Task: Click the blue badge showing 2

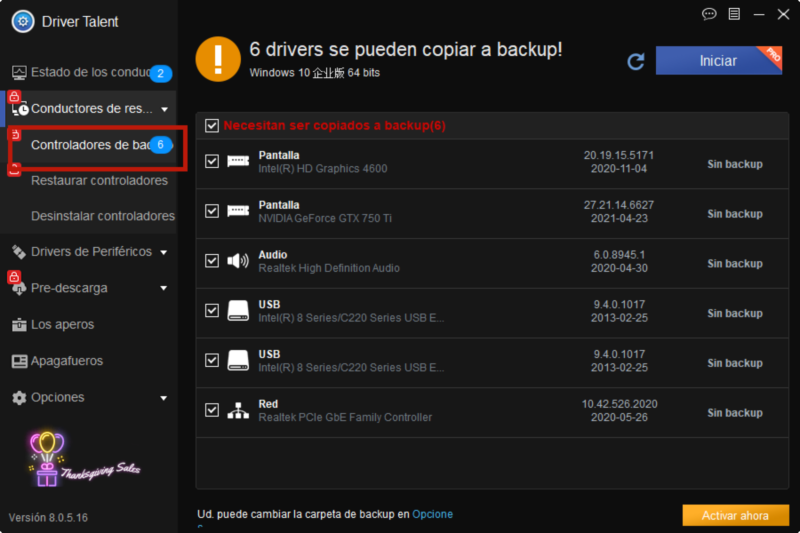Action: click(161, 73)
